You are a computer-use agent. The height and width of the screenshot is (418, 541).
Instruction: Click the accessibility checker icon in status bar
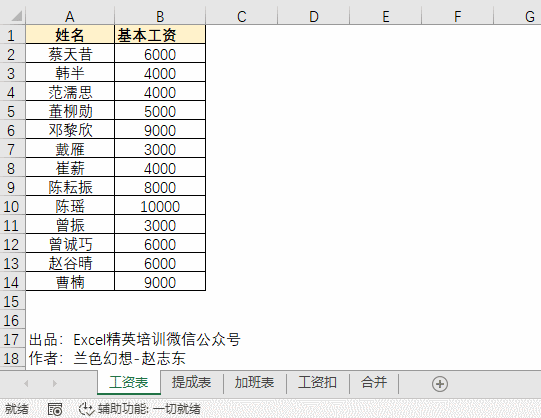[x=86, y=409]
